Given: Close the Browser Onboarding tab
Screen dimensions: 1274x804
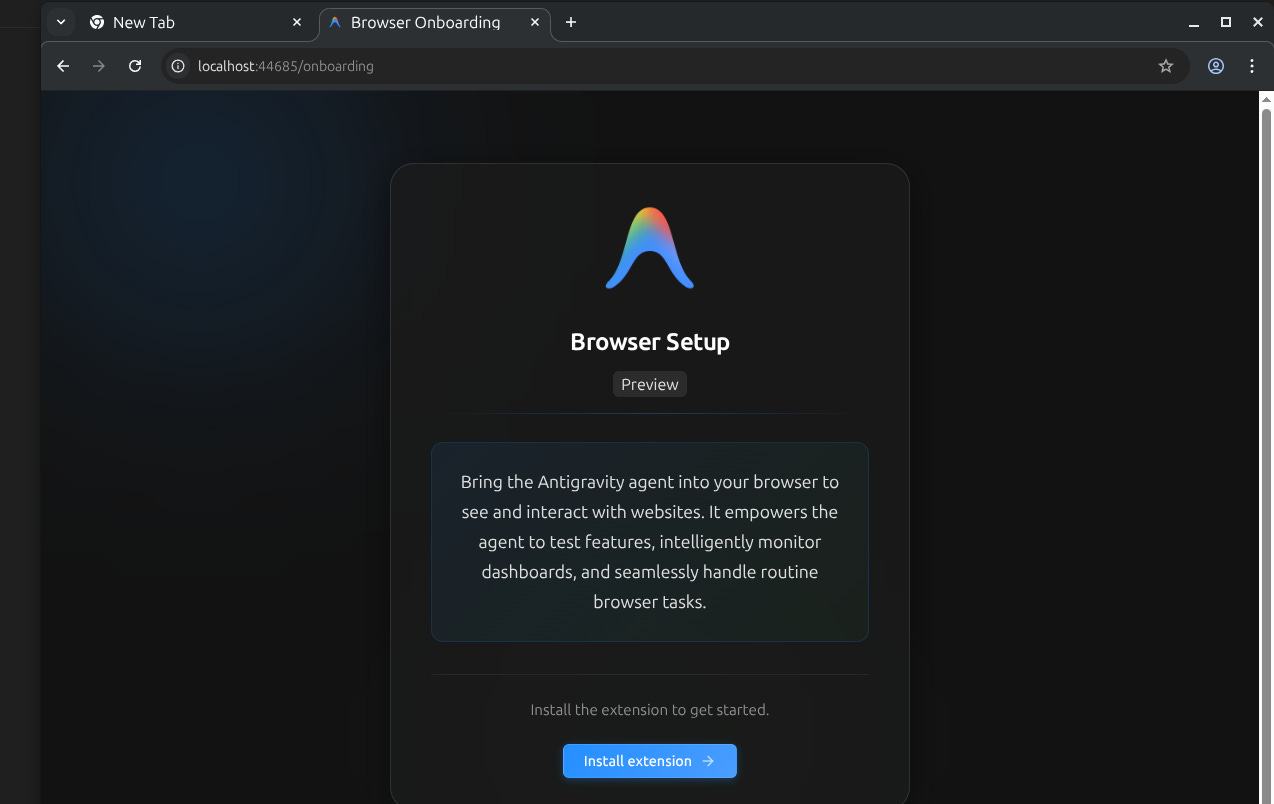Looking at the screenshot, I should [x=536, y=22].
